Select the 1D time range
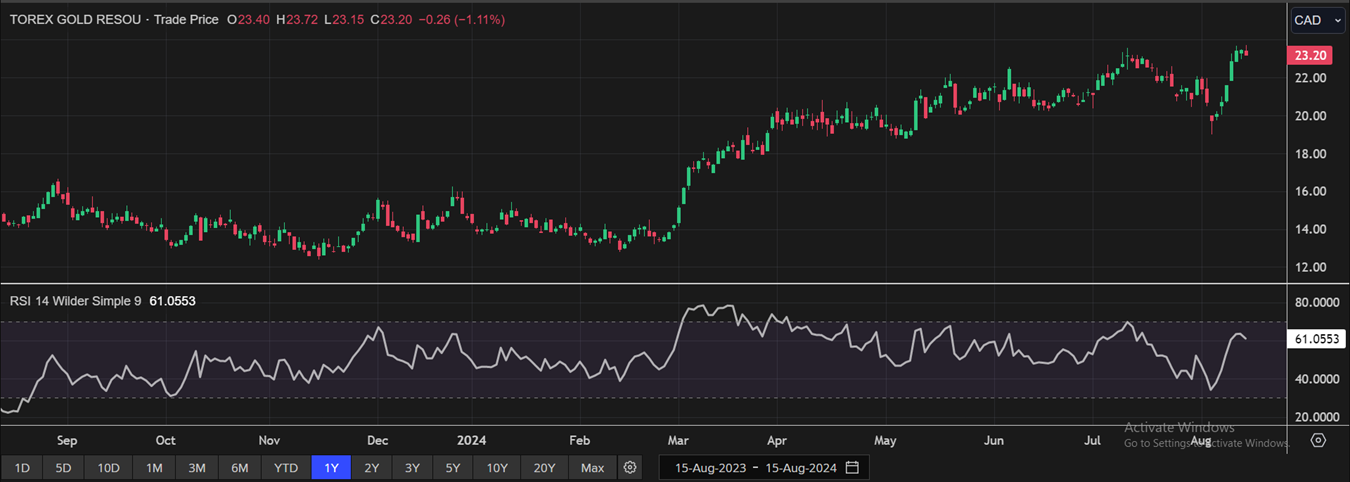 tap(22, 467)
